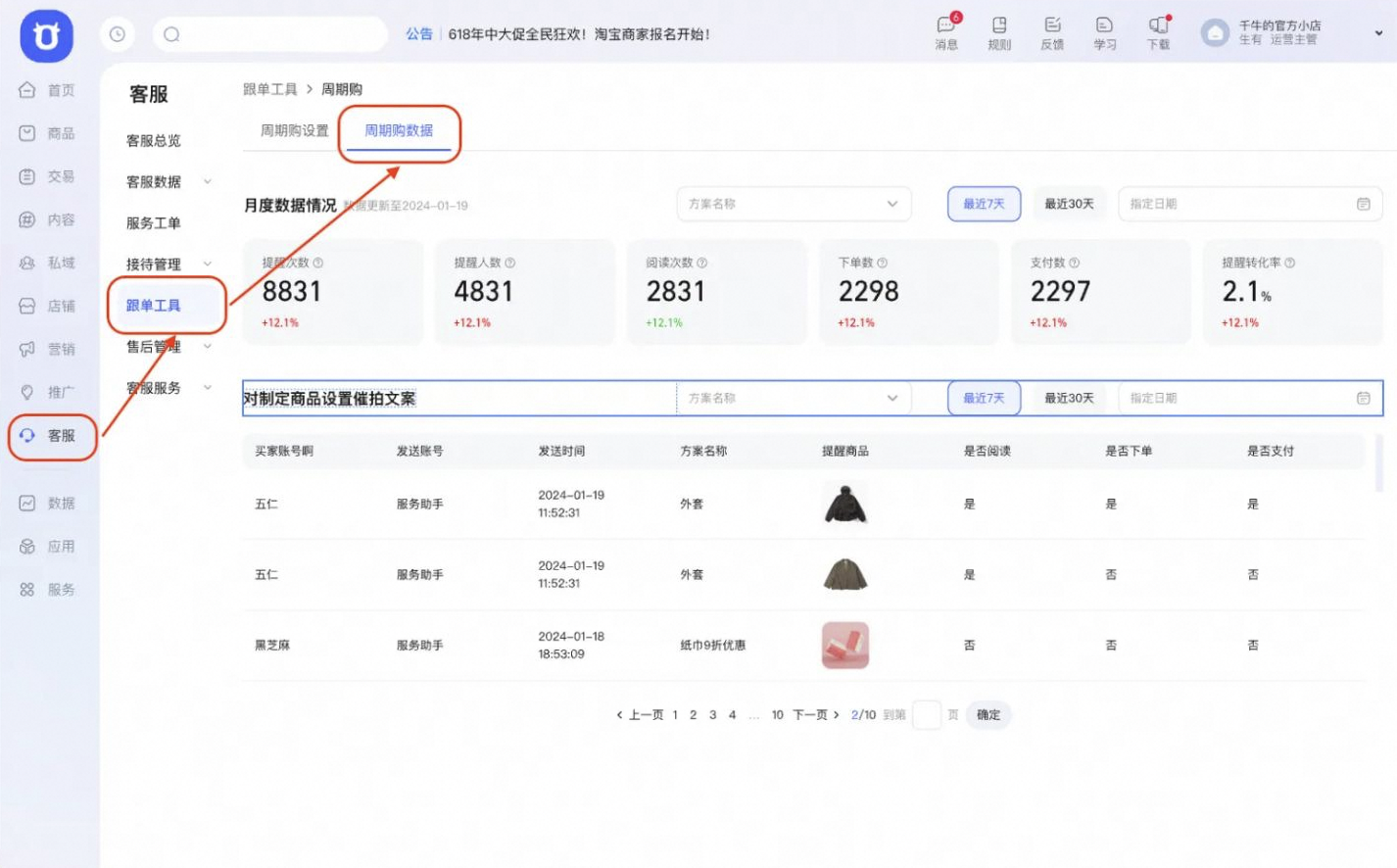Click black jacket product thumbnail
This screenshot has height=868, width=1397.
pyautogui.click(x=845, y=505)
